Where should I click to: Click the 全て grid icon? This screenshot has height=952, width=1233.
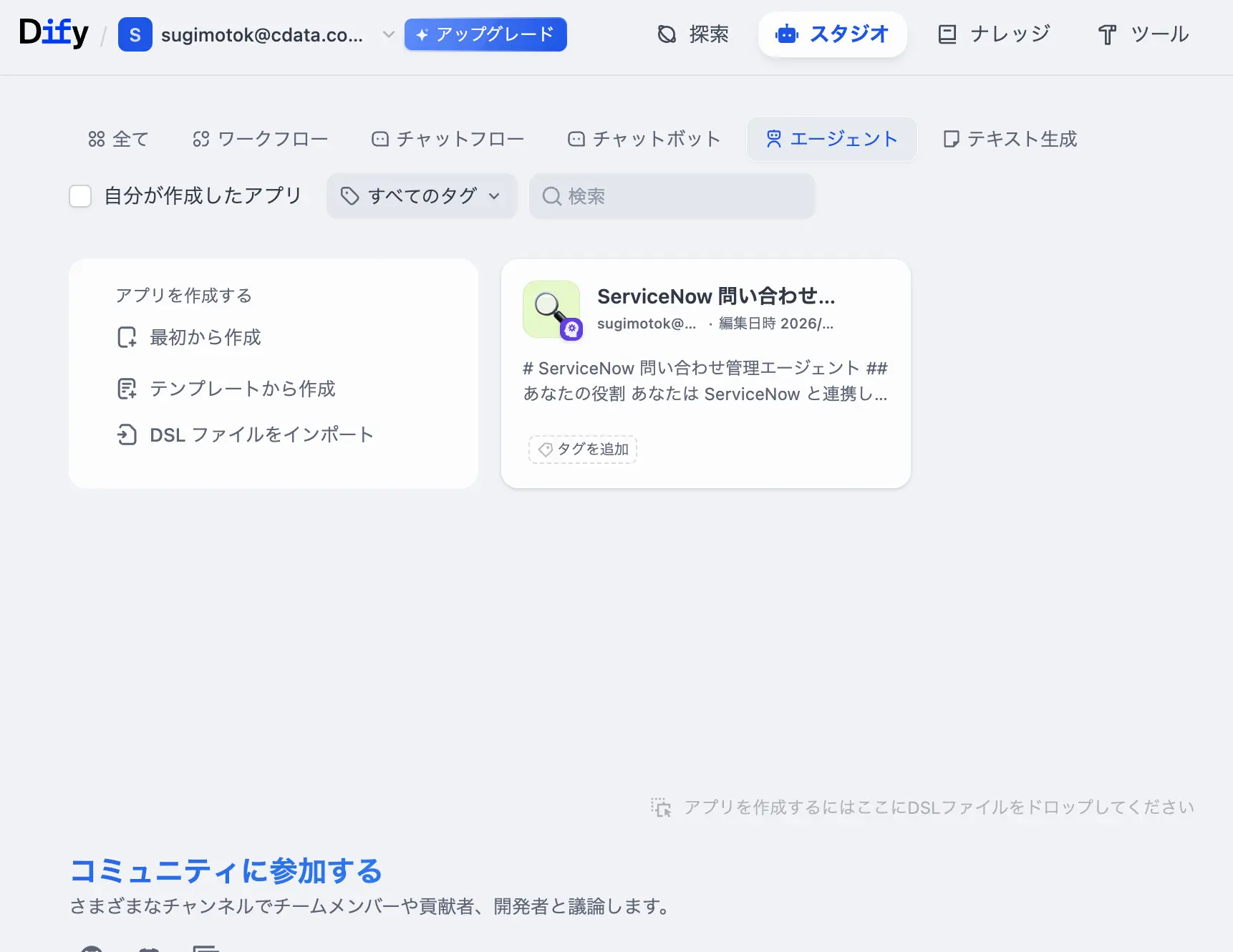(97, 139)
